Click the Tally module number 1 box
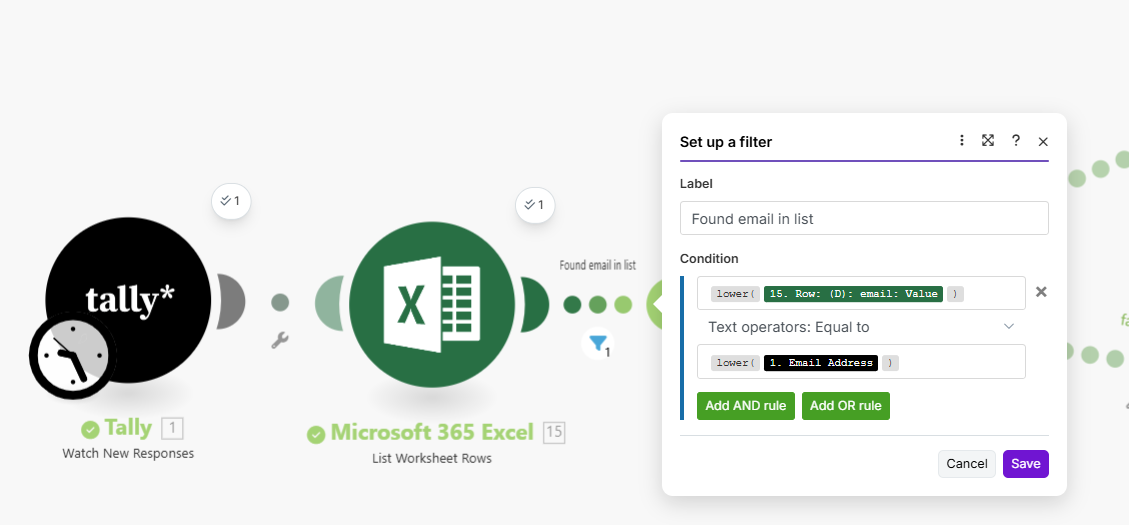 pos(173,429)
